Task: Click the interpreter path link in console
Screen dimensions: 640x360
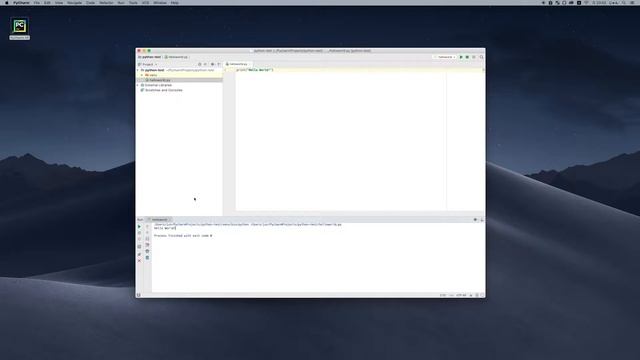Action: click(x=248, y=224)
